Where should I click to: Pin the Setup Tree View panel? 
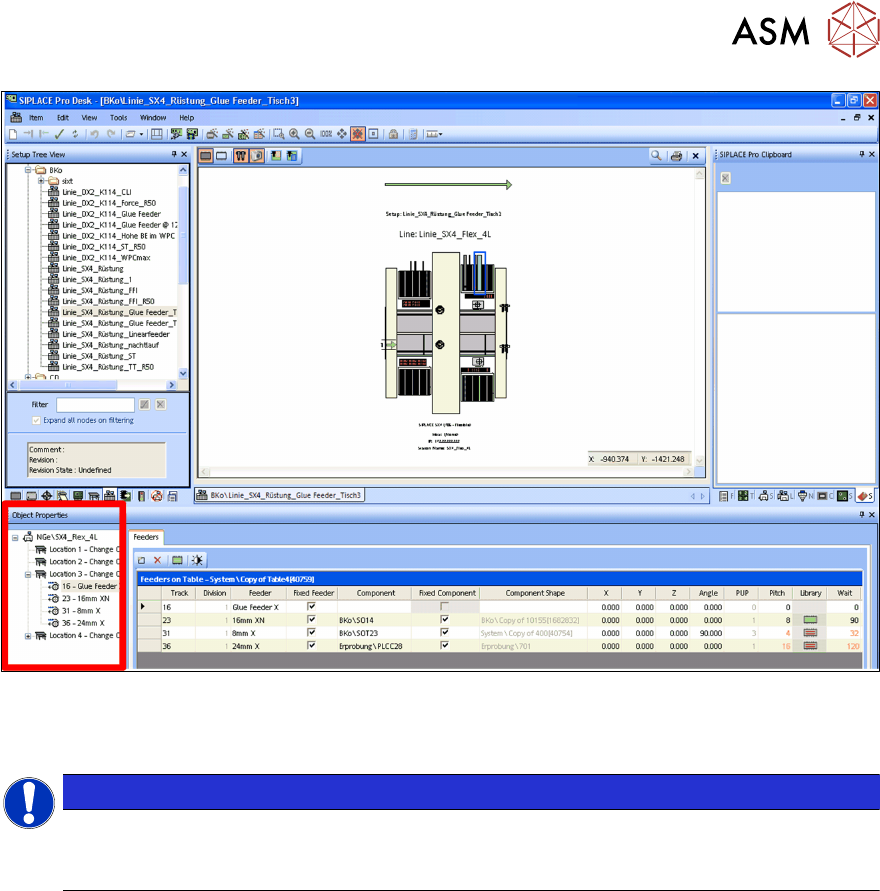pos(174,154)
